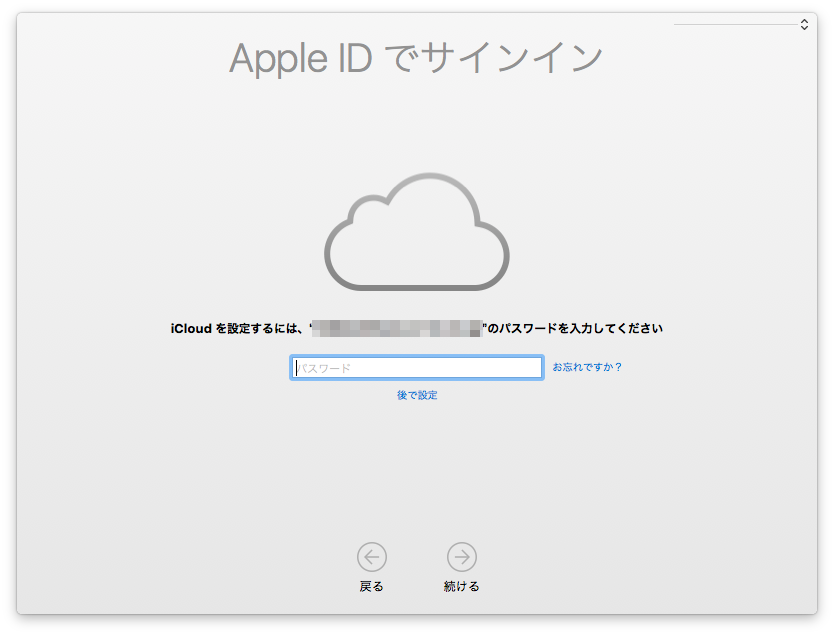Focus the パスワード password field

416,367
